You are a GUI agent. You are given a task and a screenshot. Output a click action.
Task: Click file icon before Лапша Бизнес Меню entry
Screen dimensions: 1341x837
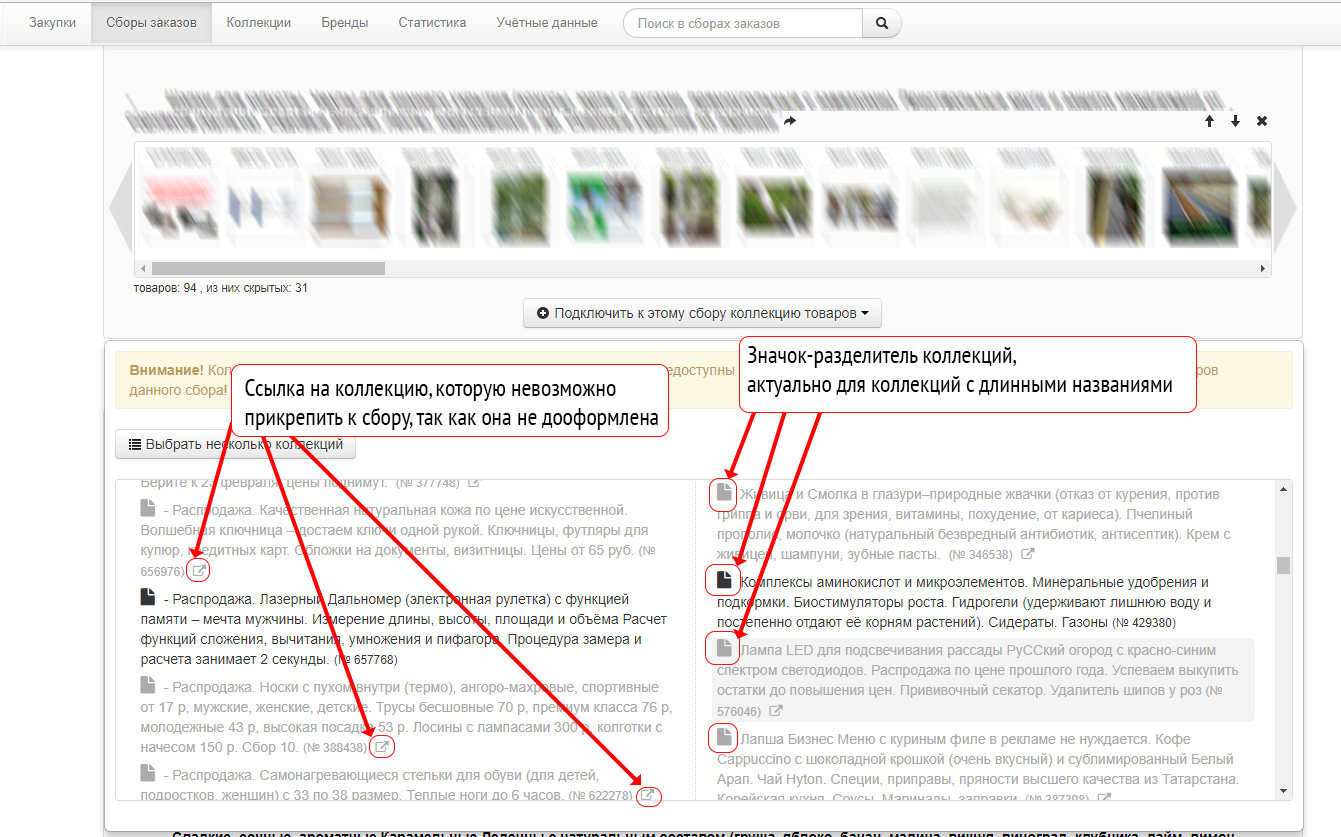click(724, 738)
